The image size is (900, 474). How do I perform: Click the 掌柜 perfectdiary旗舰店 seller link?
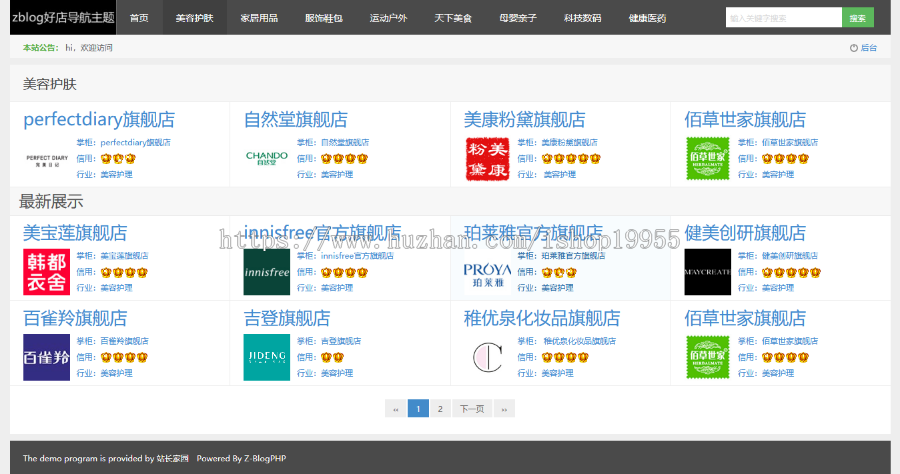[x=135, y=142]
